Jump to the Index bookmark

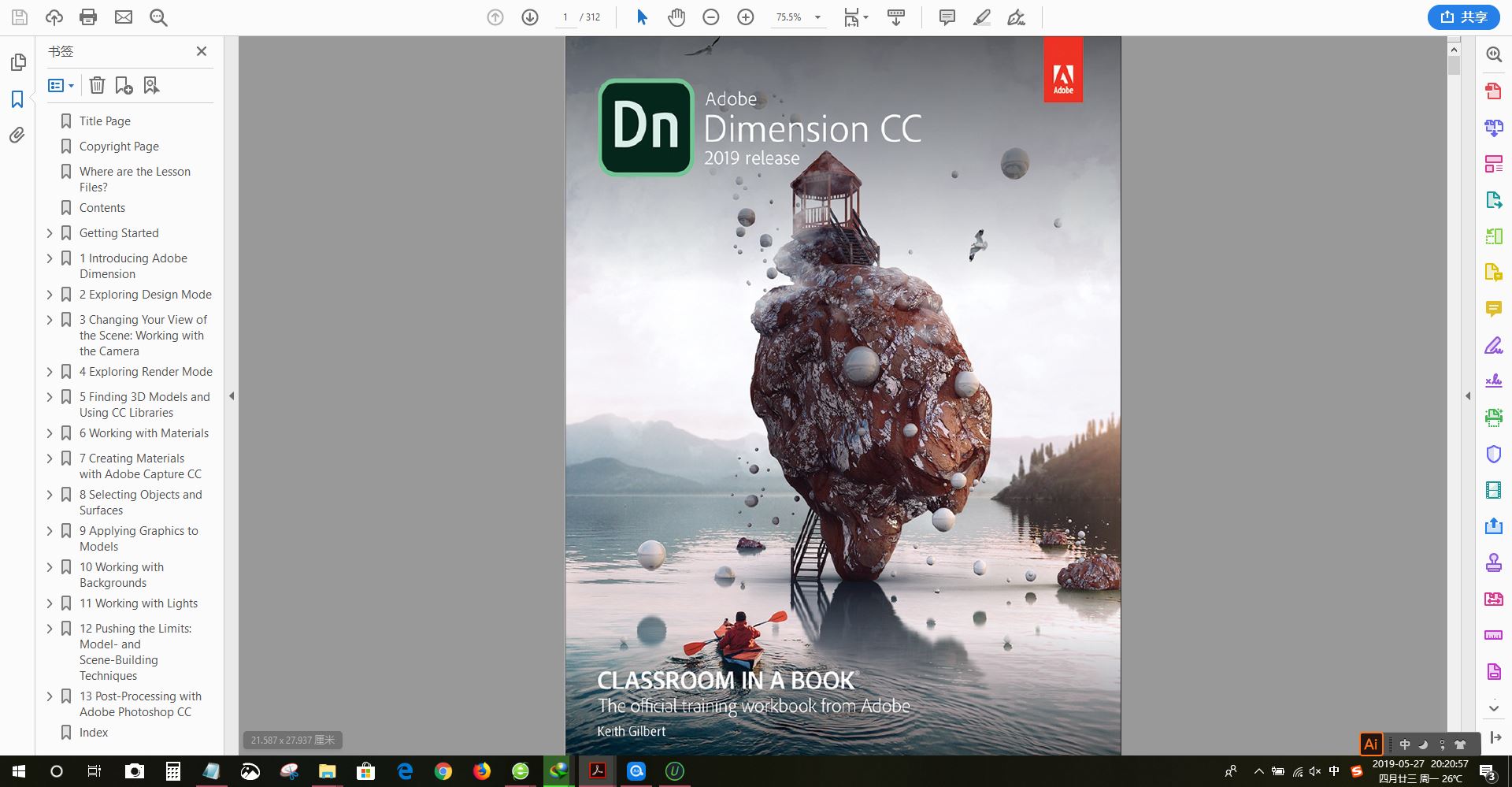point(94,733)
